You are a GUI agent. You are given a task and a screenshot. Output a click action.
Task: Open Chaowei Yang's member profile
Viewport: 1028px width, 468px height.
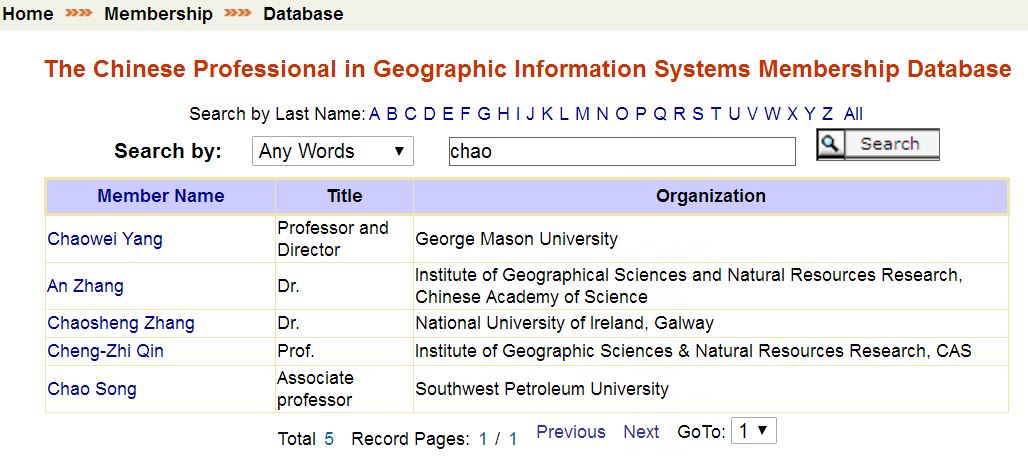105,239
